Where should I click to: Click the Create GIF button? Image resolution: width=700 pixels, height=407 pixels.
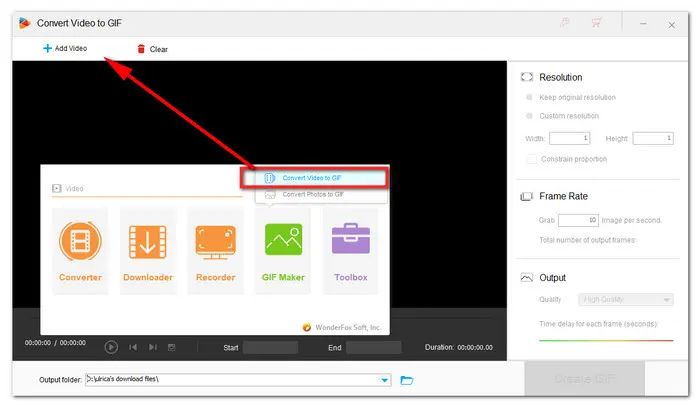click(584, 379)
